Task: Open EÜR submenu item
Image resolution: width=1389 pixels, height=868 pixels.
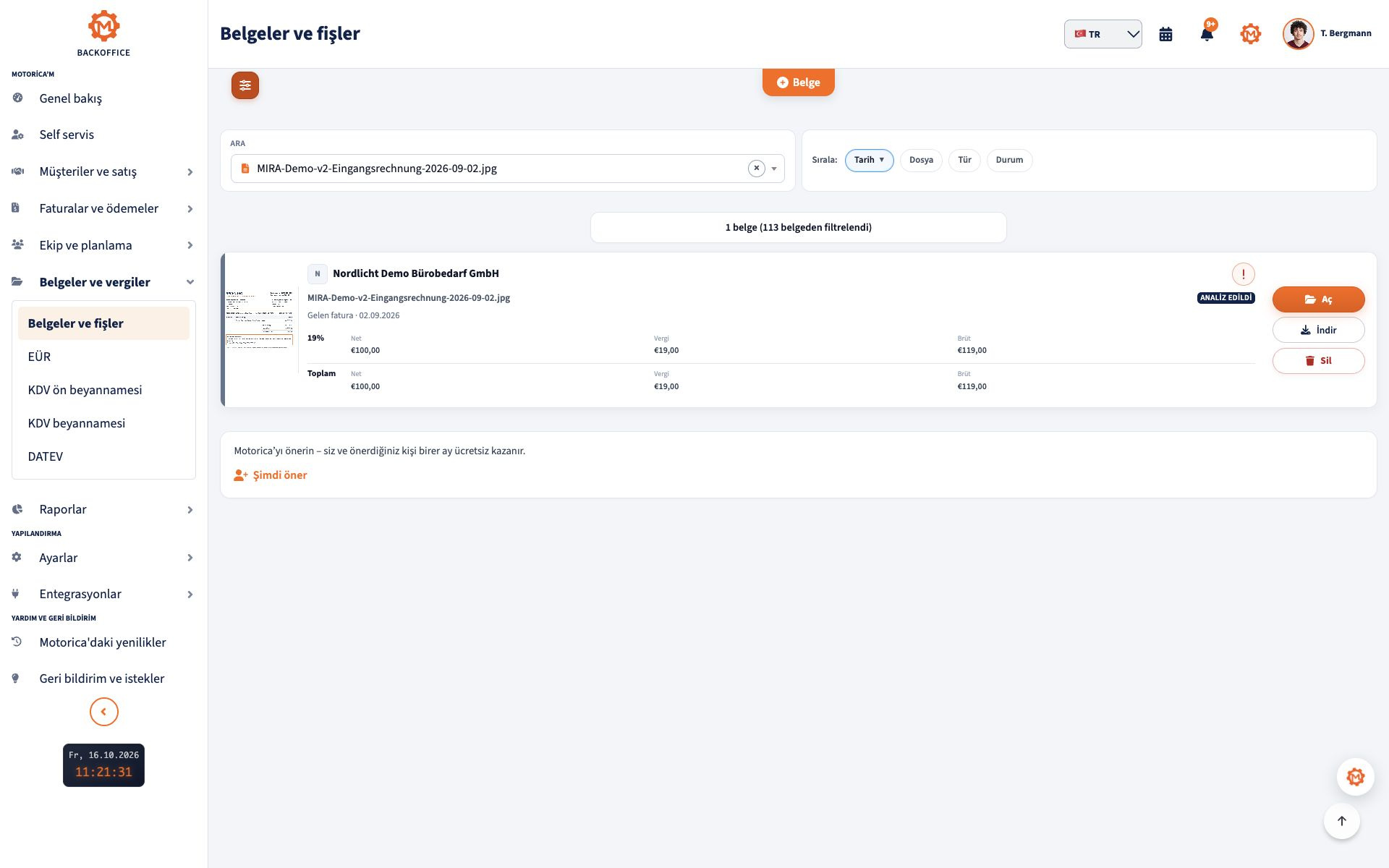Action: pyautogui.click(x=103, y=357)
